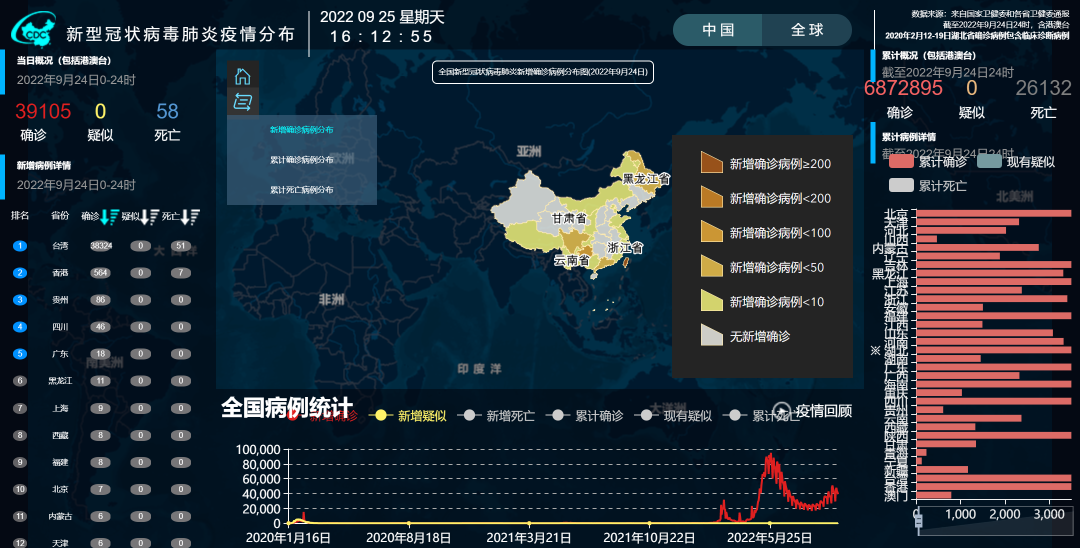This screenshot has width=1080, height=548.
Task: Click the 累计死亡 gray legend swatch
Action: [901, 185]
